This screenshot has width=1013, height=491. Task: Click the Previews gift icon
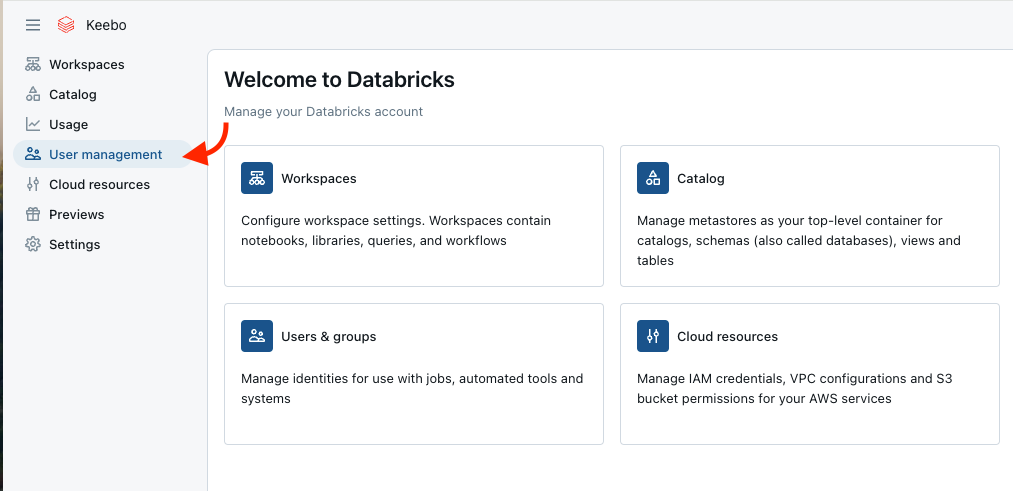tap(33, 214)
